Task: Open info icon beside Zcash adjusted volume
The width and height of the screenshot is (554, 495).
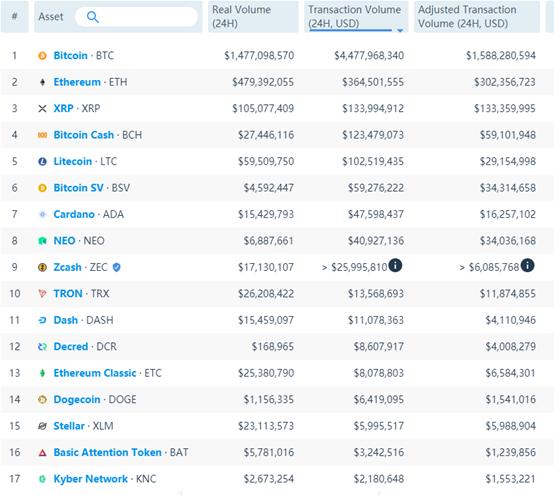Action: point(528,265)
